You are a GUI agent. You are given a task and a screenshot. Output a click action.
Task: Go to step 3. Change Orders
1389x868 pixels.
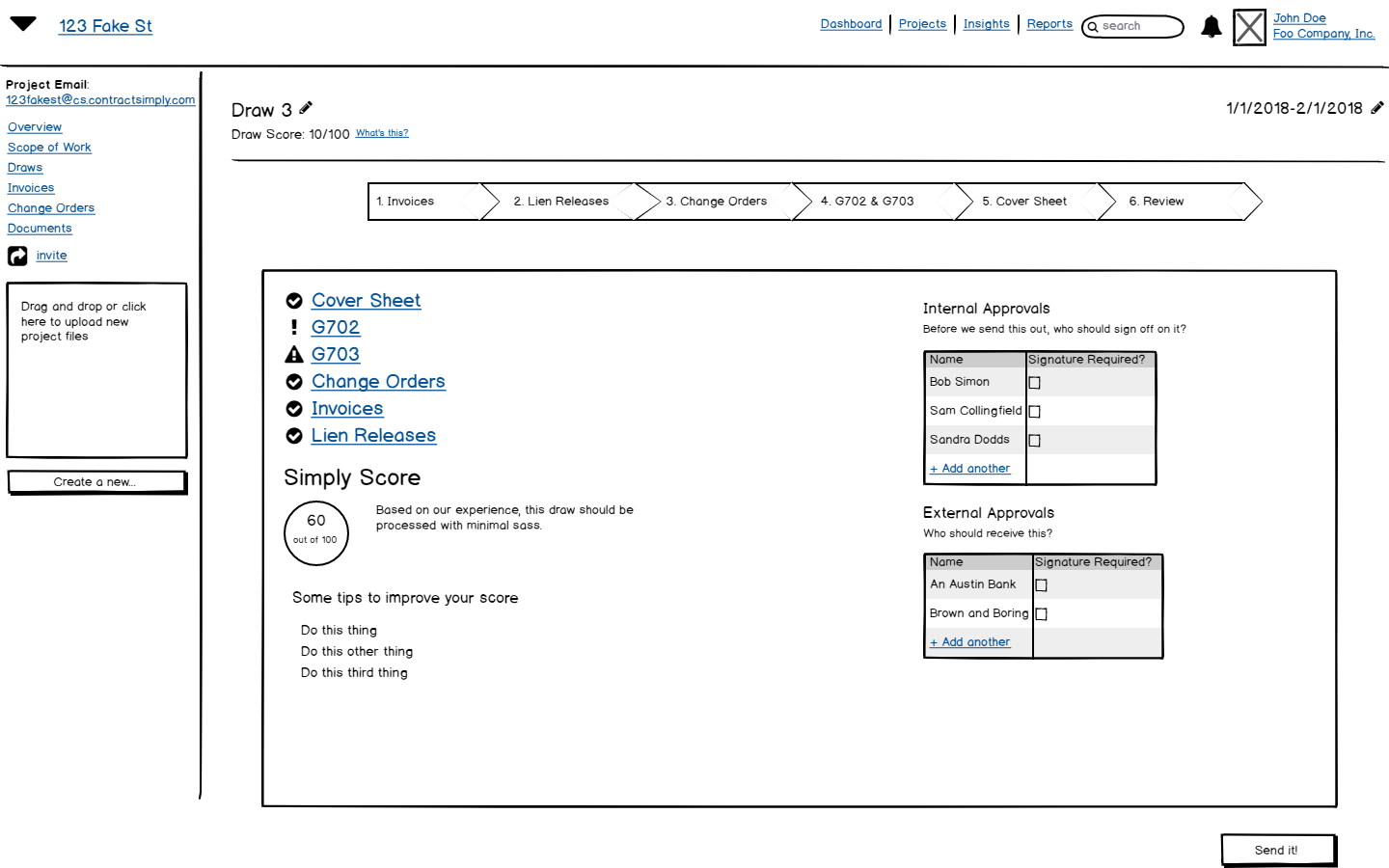point(724,202)
